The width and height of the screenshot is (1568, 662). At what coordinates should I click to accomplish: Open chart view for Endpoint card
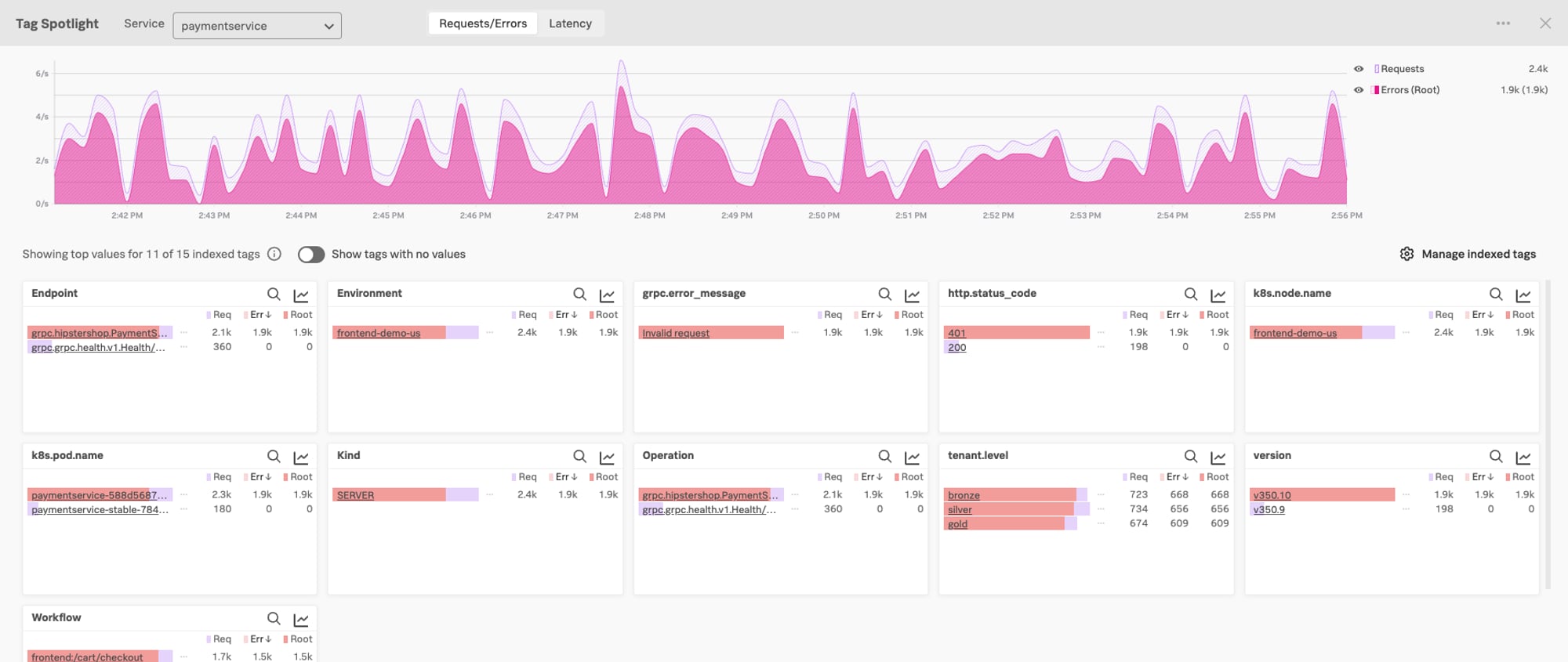[301, 295]
